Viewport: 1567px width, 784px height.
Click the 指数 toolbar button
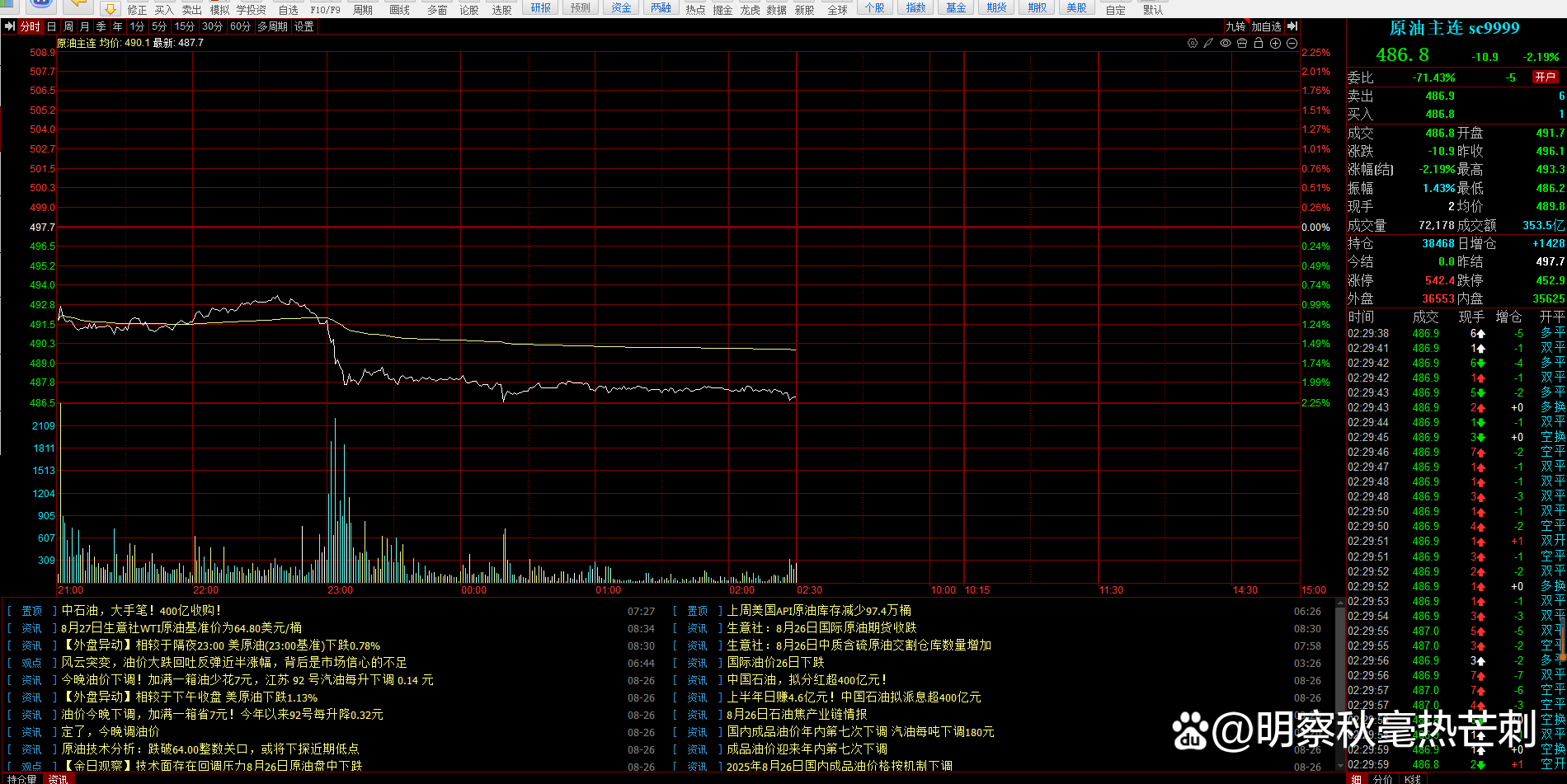pyautogui.click(x=915, y=7)
